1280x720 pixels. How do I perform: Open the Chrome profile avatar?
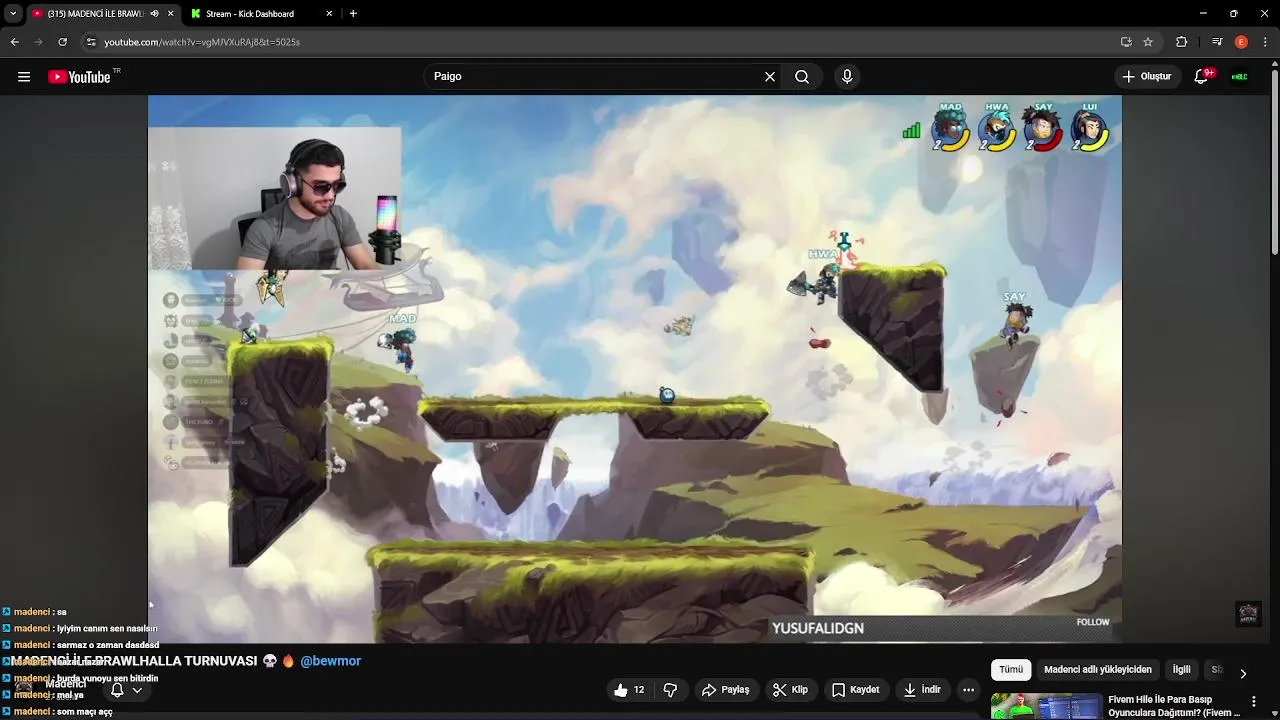tap(1241, 42)
